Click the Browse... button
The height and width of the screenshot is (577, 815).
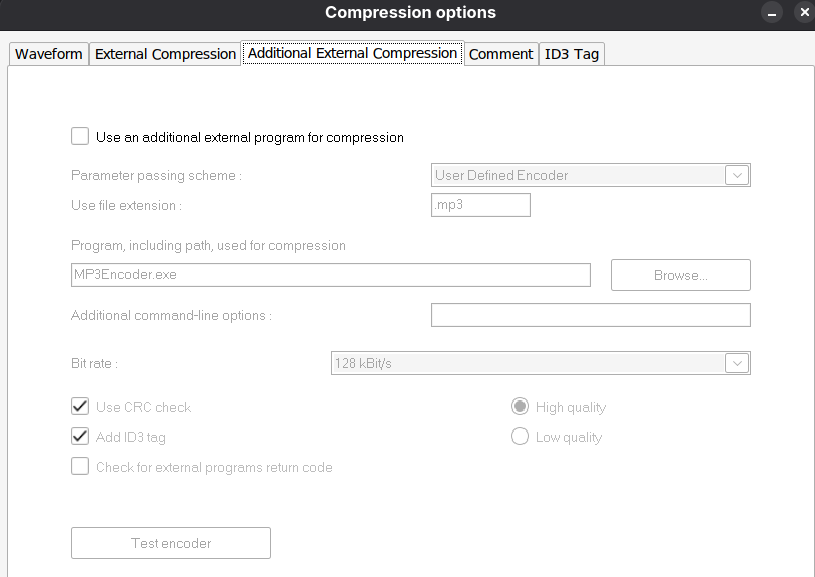coord(680,275)
